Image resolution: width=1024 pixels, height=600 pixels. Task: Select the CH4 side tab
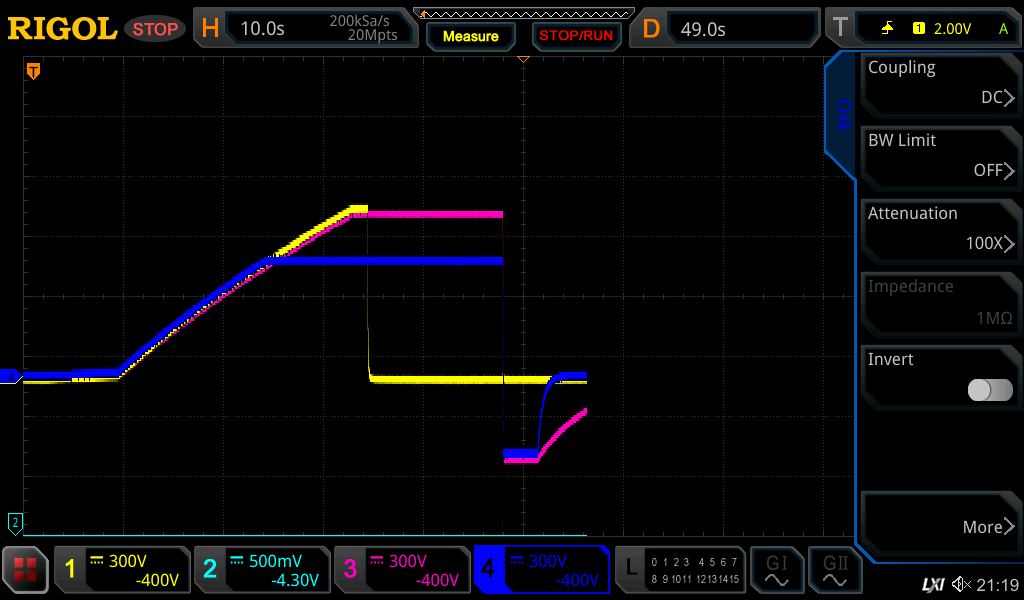(x=842, y=115)
